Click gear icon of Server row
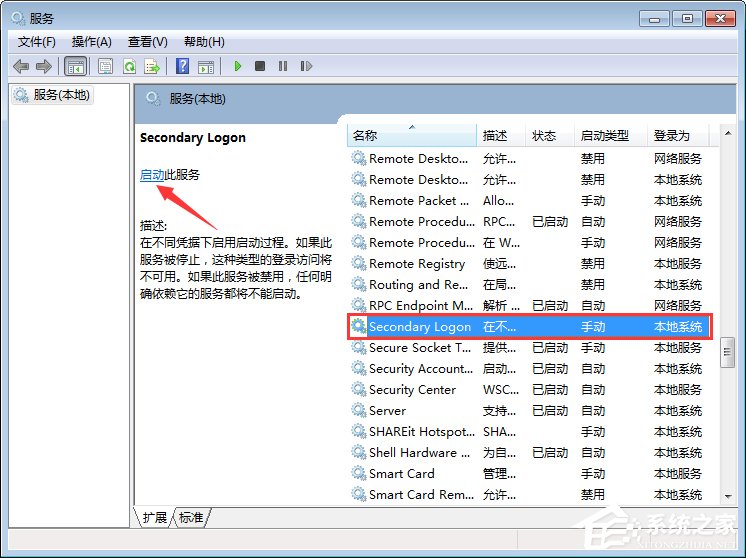Viewport: 746px width, 558px height. click(x=358, y=410)
